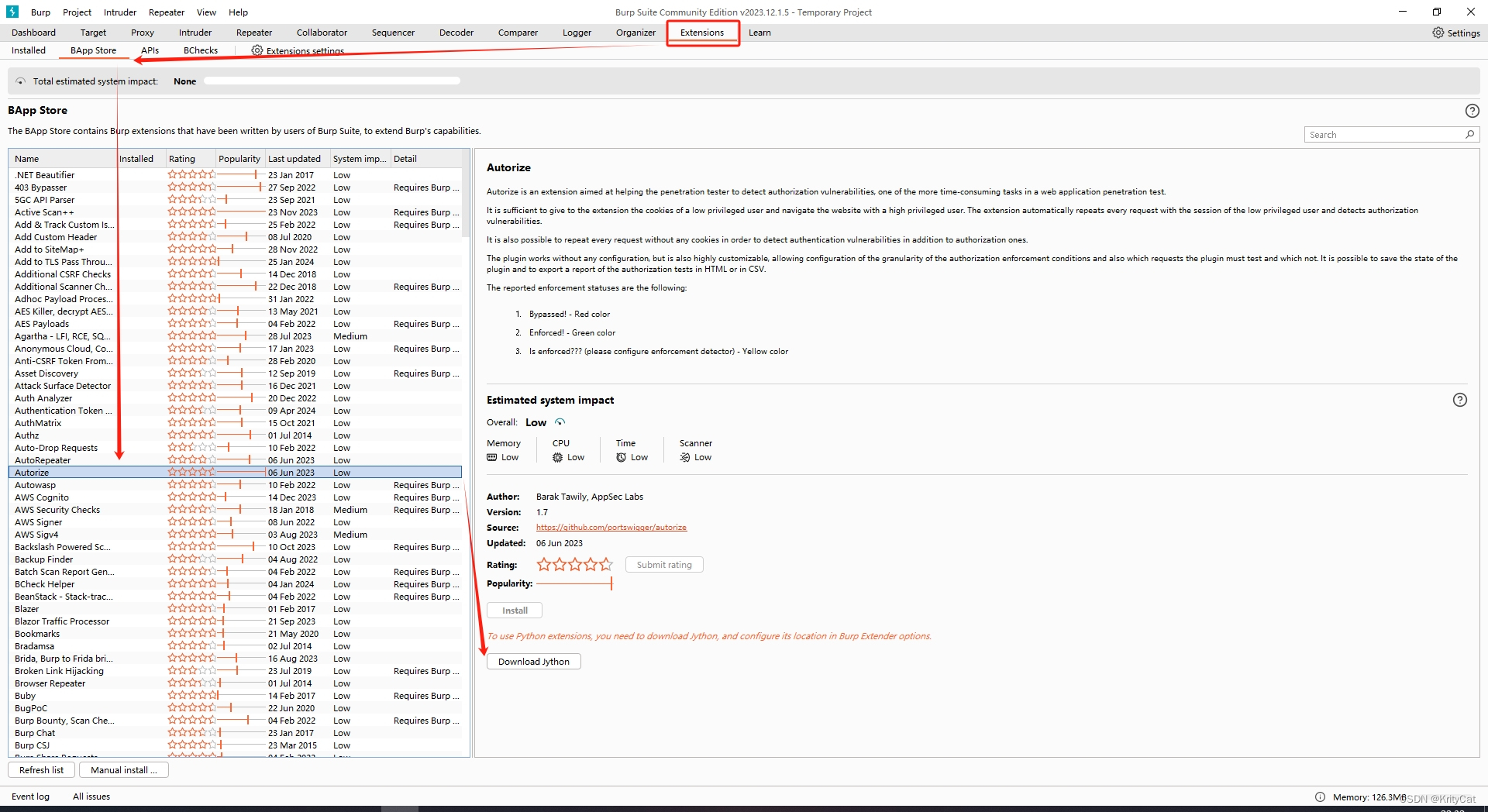Switch to the Proxy tab
This screenshot has height=812, width=1488.
tap(143, 33)
